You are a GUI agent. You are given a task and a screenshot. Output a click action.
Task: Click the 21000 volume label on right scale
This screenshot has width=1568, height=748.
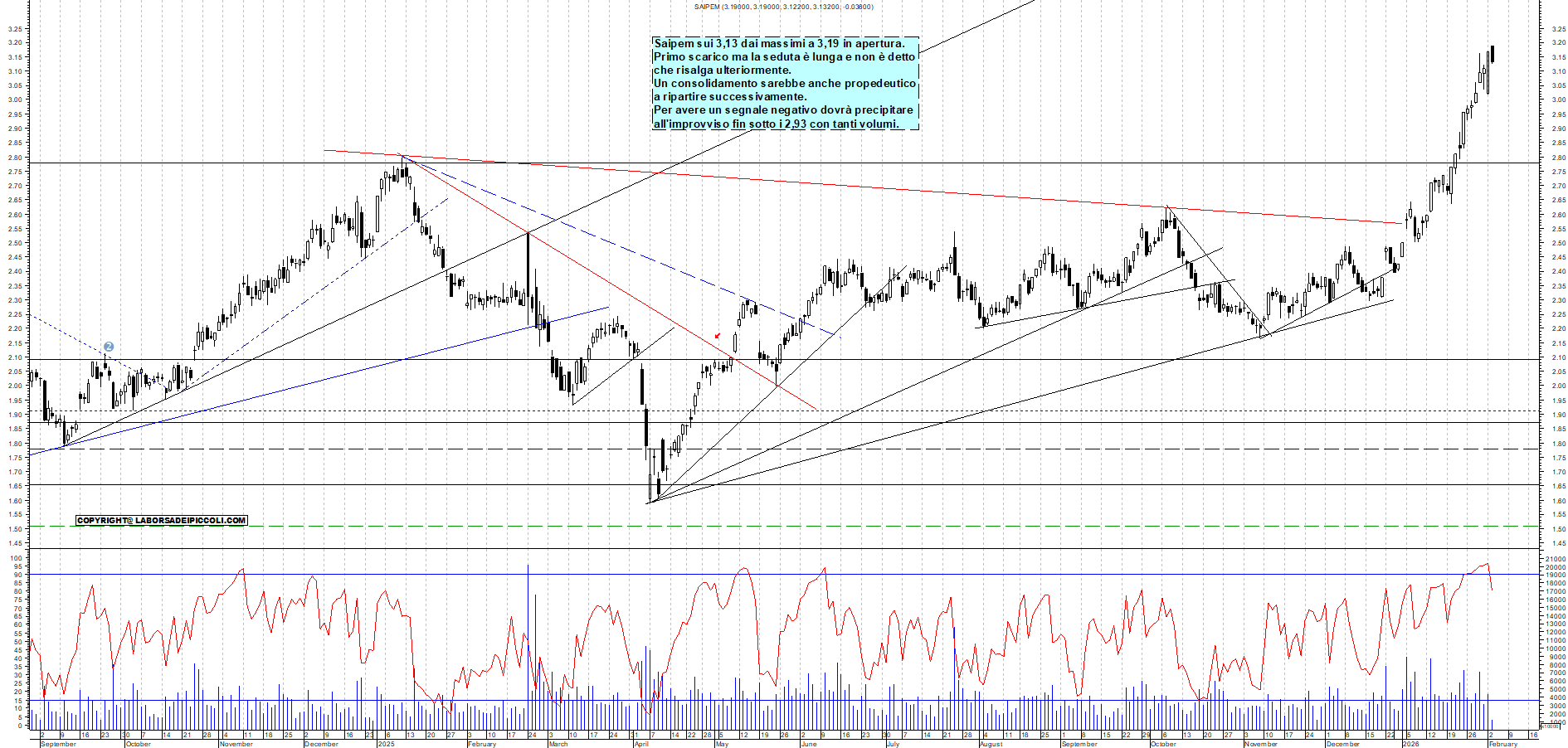1555,560
